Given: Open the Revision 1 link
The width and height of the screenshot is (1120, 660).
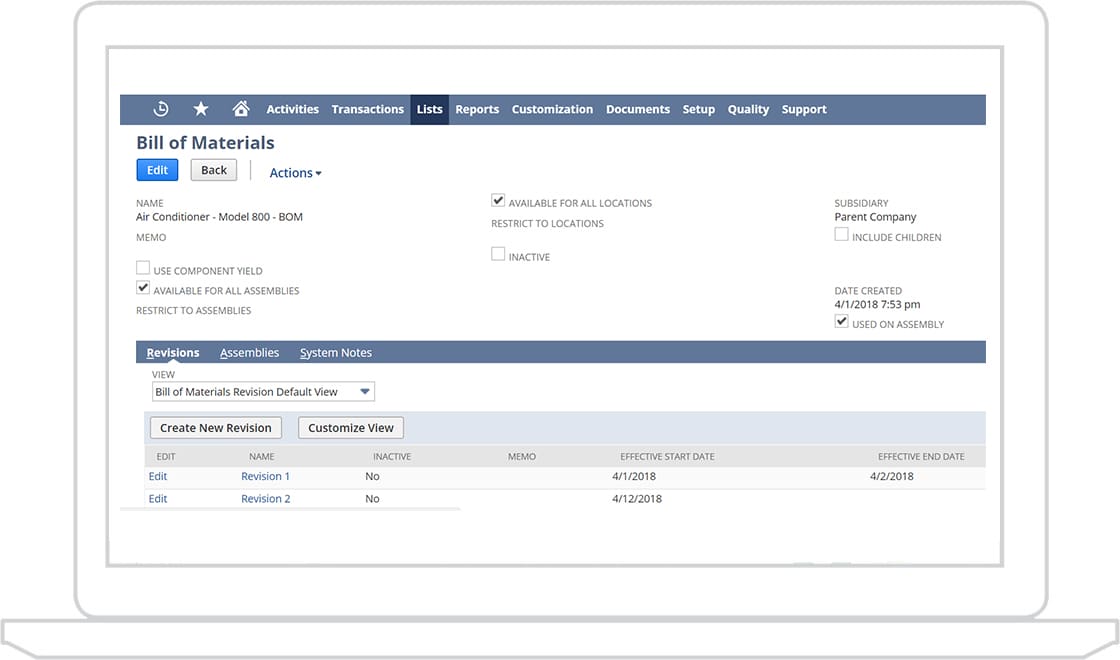Looking at the screenshot, I should coord(265,476).
